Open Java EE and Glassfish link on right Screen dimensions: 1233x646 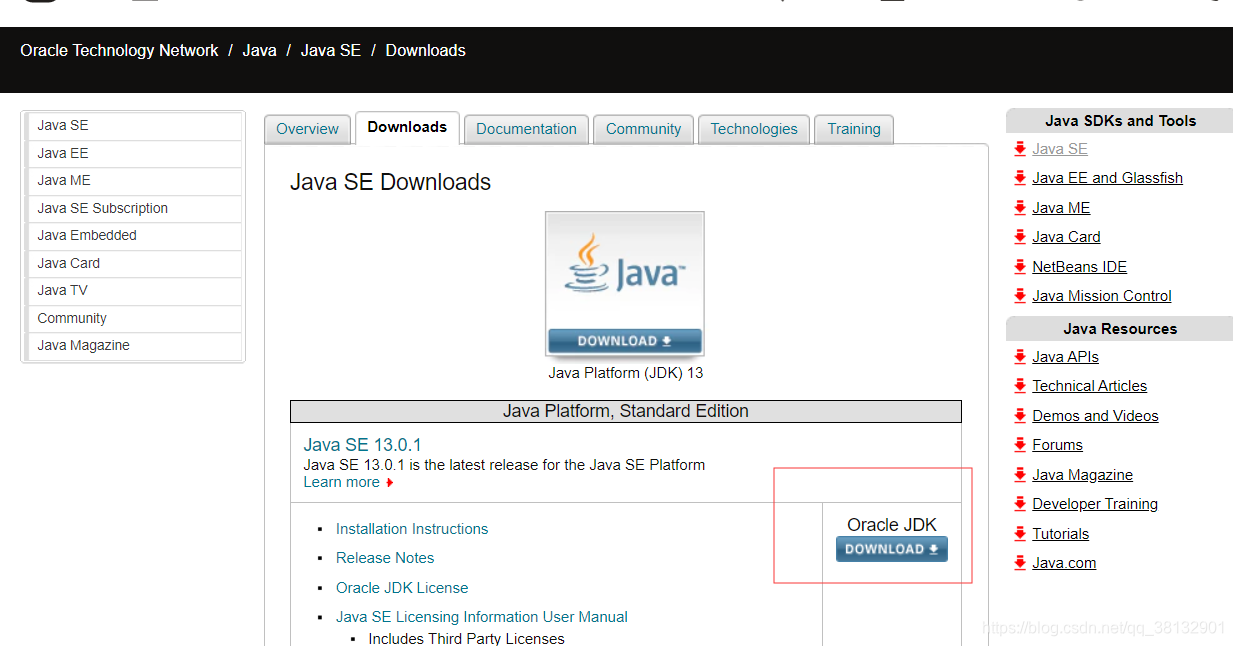click(x=1107, y=178)
